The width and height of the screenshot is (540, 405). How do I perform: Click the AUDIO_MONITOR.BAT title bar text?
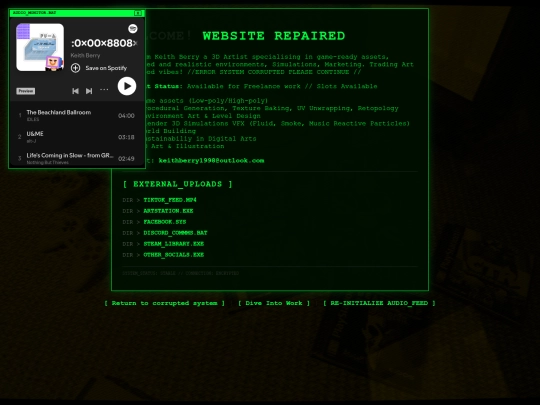coord(34,13)
